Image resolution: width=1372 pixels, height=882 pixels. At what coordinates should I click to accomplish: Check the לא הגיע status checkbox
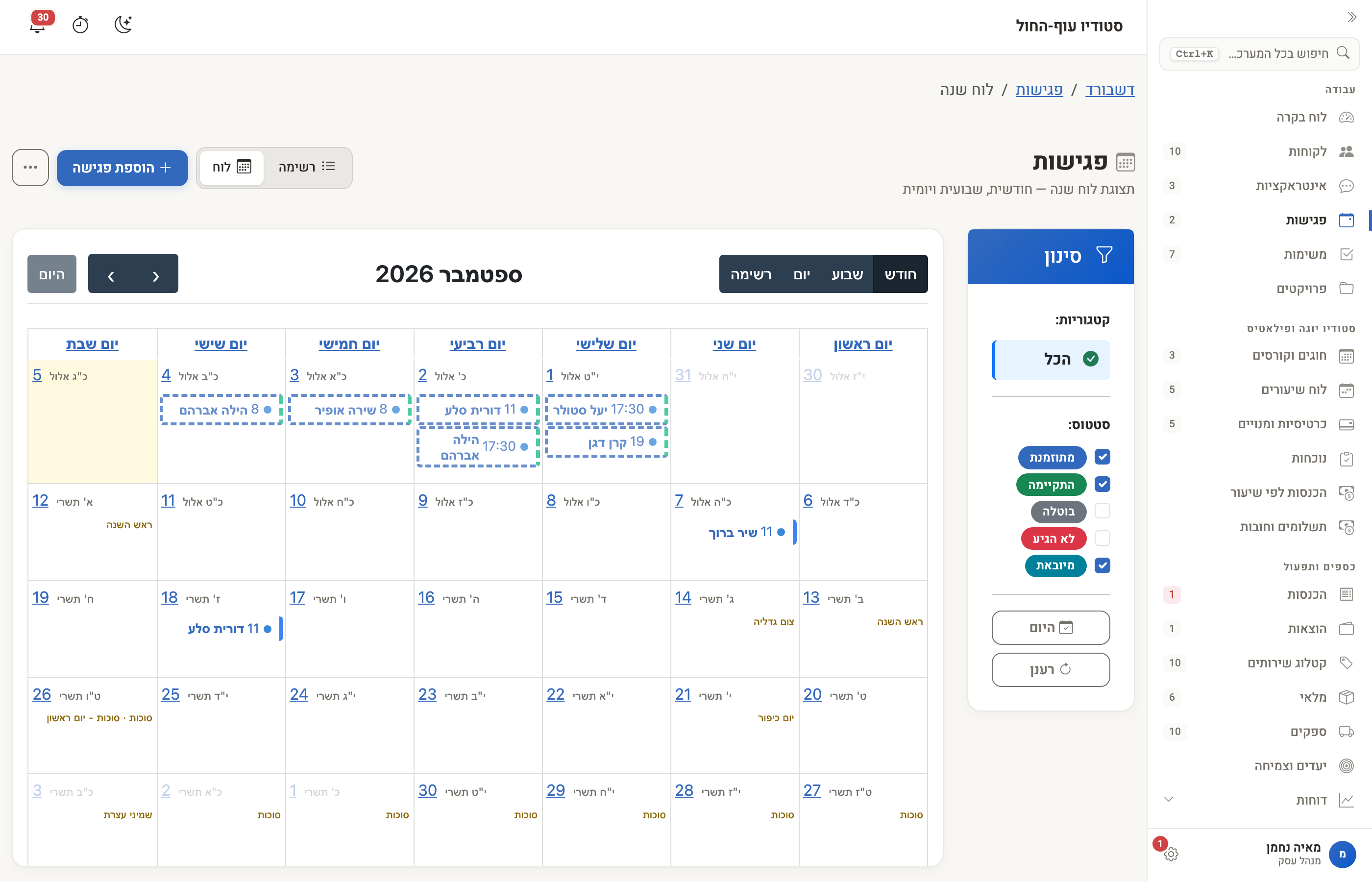1102,539
